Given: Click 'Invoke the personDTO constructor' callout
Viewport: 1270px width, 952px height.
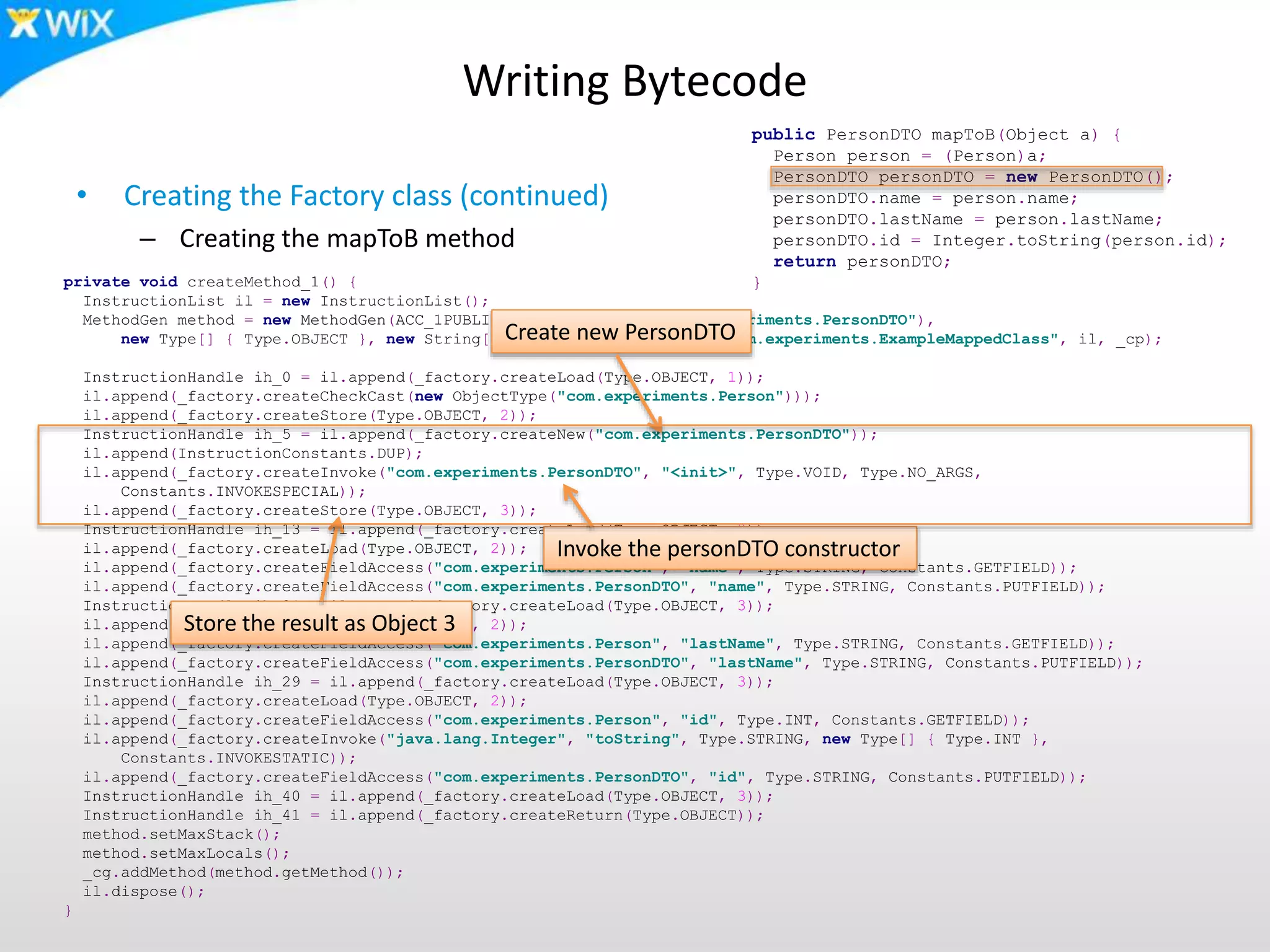Looking at the screenshot, I should pyautogui.click(x=729, y=549).
